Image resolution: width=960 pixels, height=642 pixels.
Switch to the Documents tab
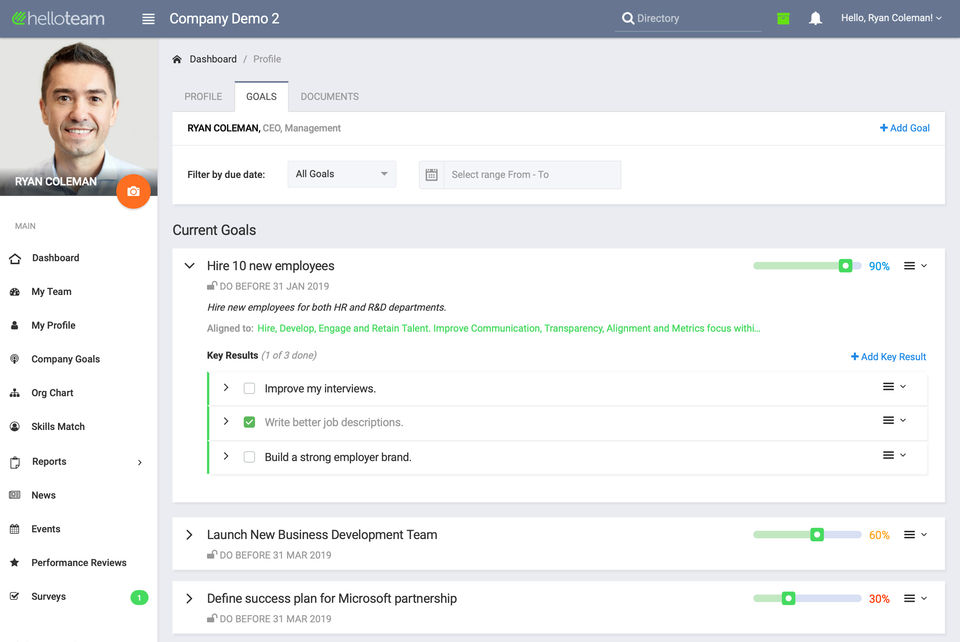tap(329, 97)
